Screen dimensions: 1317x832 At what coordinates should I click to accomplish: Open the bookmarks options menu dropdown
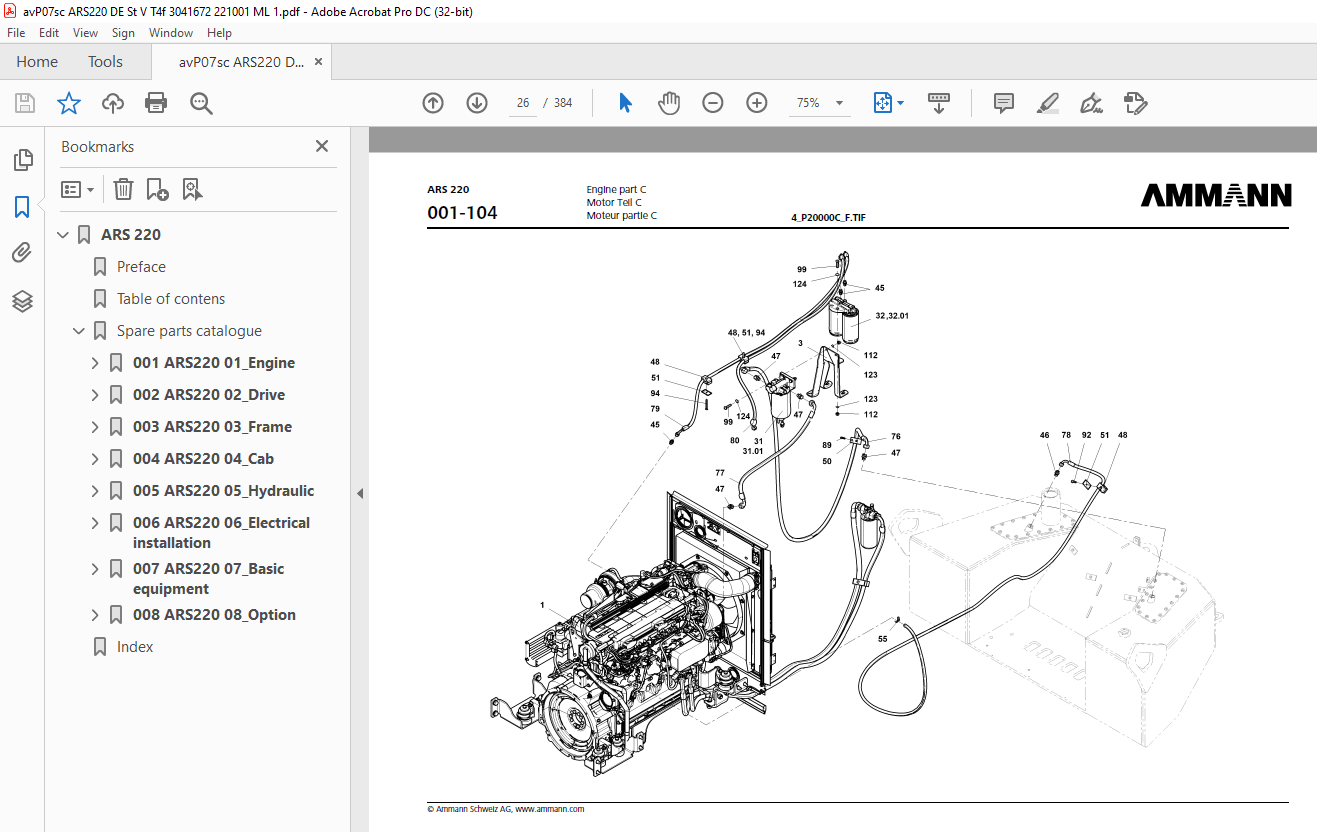[x=78, y=189]
